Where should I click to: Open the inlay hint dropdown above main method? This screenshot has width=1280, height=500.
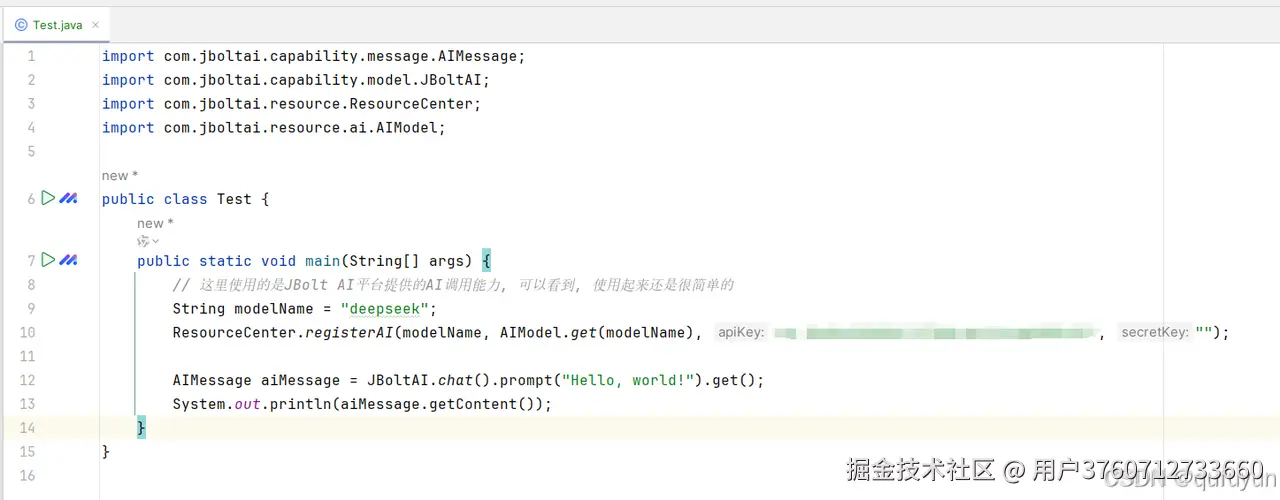148,241
